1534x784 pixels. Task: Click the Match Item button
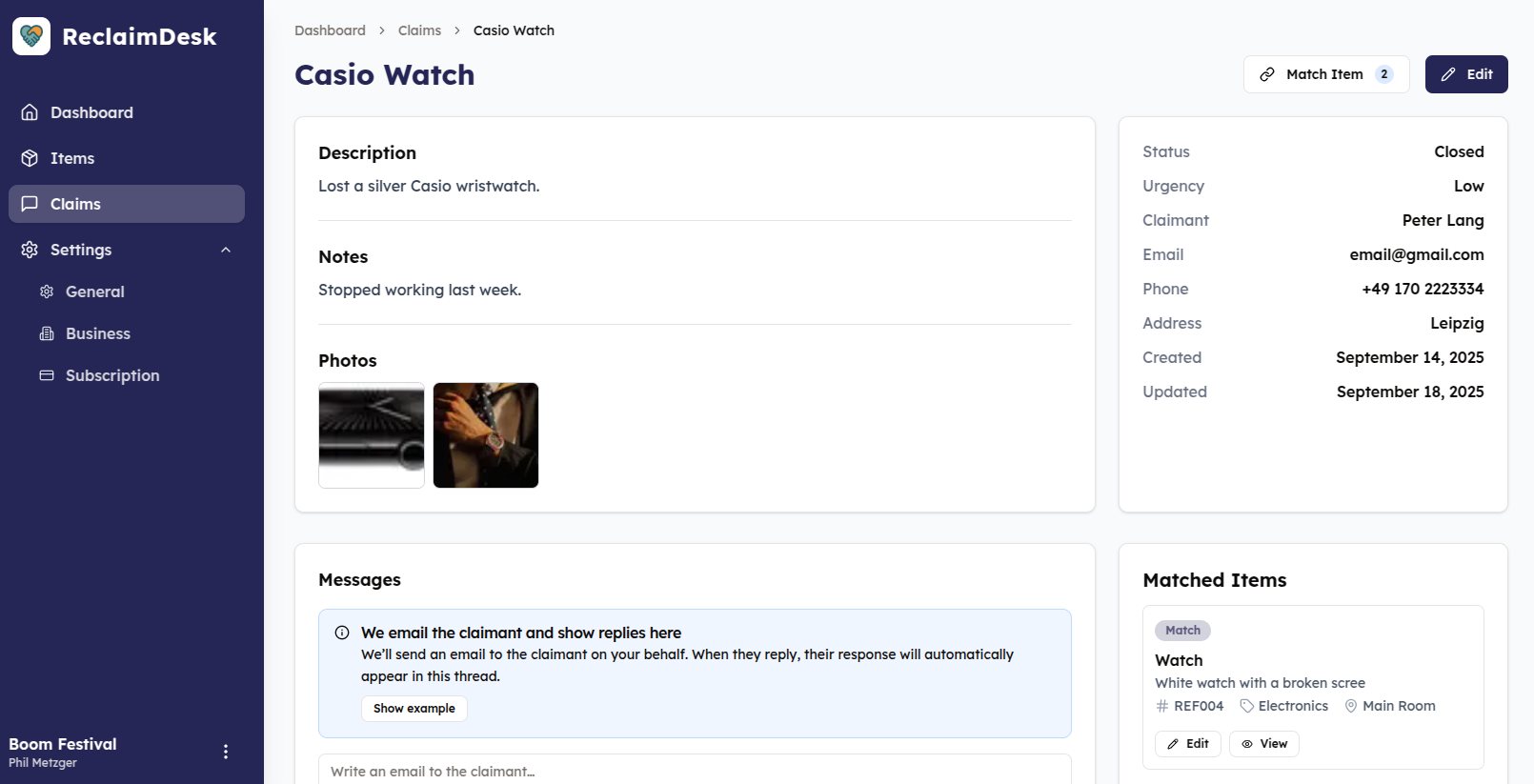1326,74
